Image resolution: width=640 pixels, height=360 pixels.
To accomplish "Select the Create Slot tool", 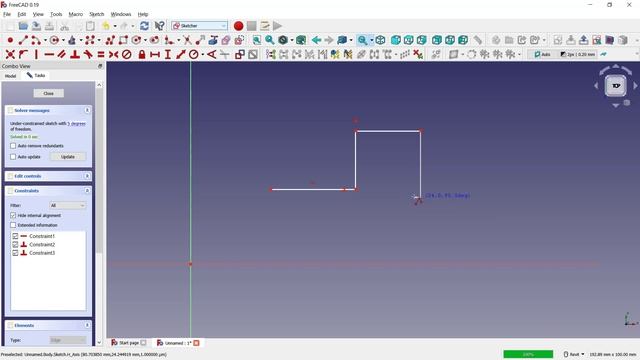I will (x=154, y=40).
